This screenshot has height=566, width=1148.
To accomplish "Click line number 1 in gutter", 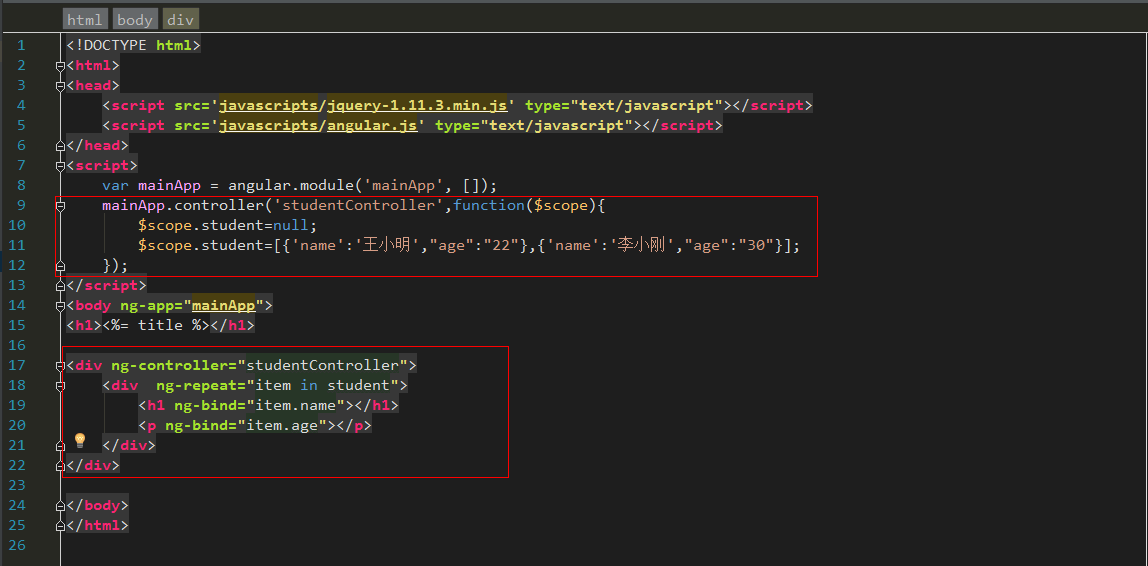I will (x=21, y=45).
